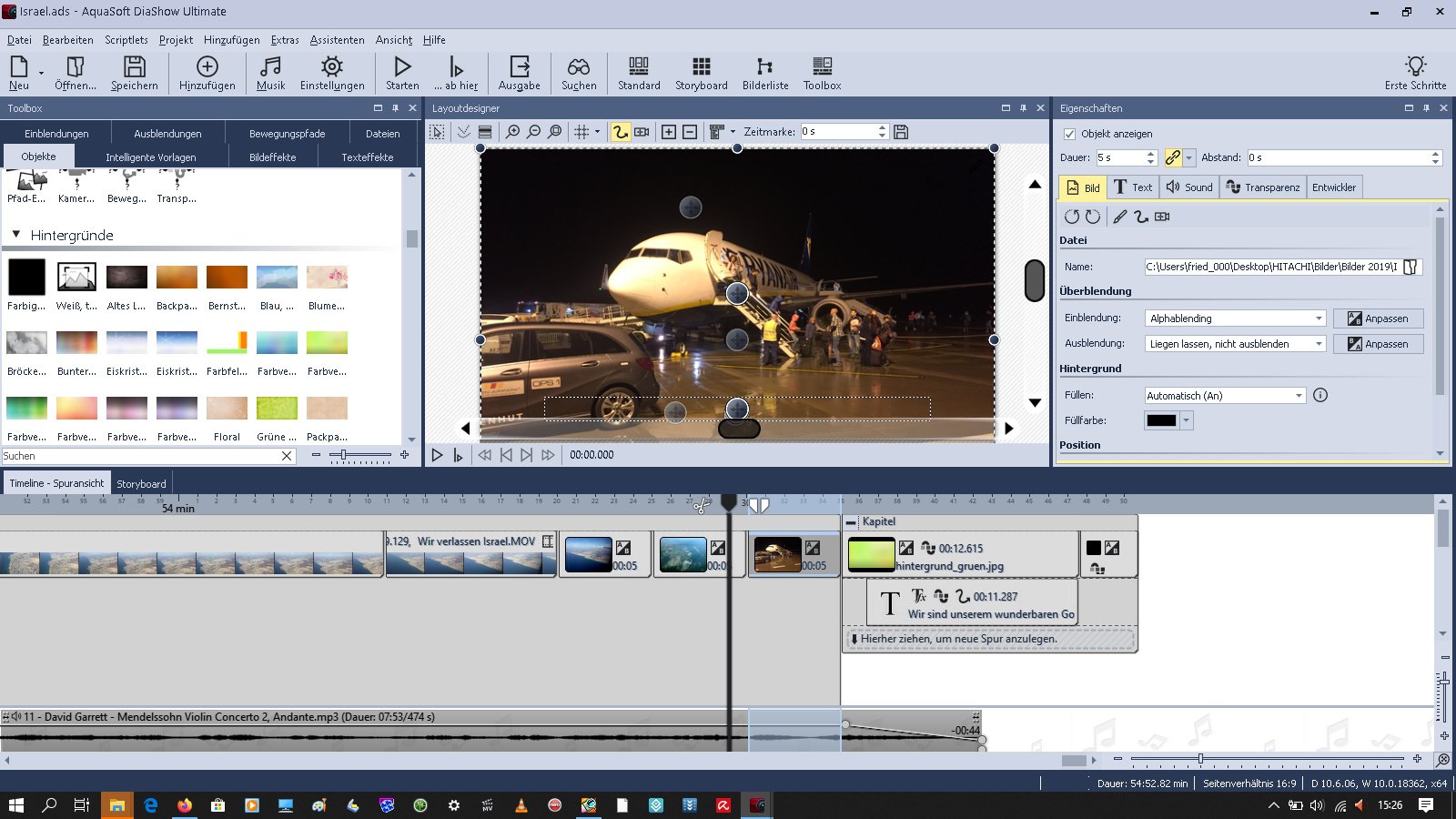Start playback with the Starten icon
The width and height of the screenshot is (1456, 819).
pyautogui.click(x=402, y=66)
